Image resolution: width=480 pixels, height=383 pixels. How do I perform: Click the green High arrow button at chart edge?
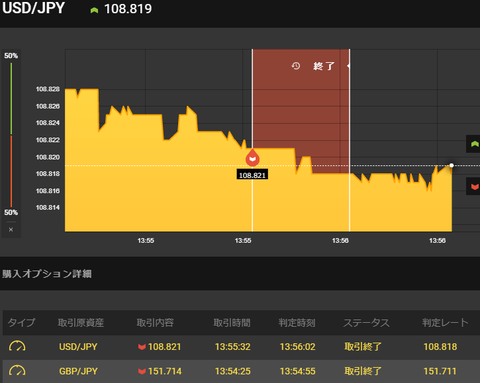(x=474, y=144)
